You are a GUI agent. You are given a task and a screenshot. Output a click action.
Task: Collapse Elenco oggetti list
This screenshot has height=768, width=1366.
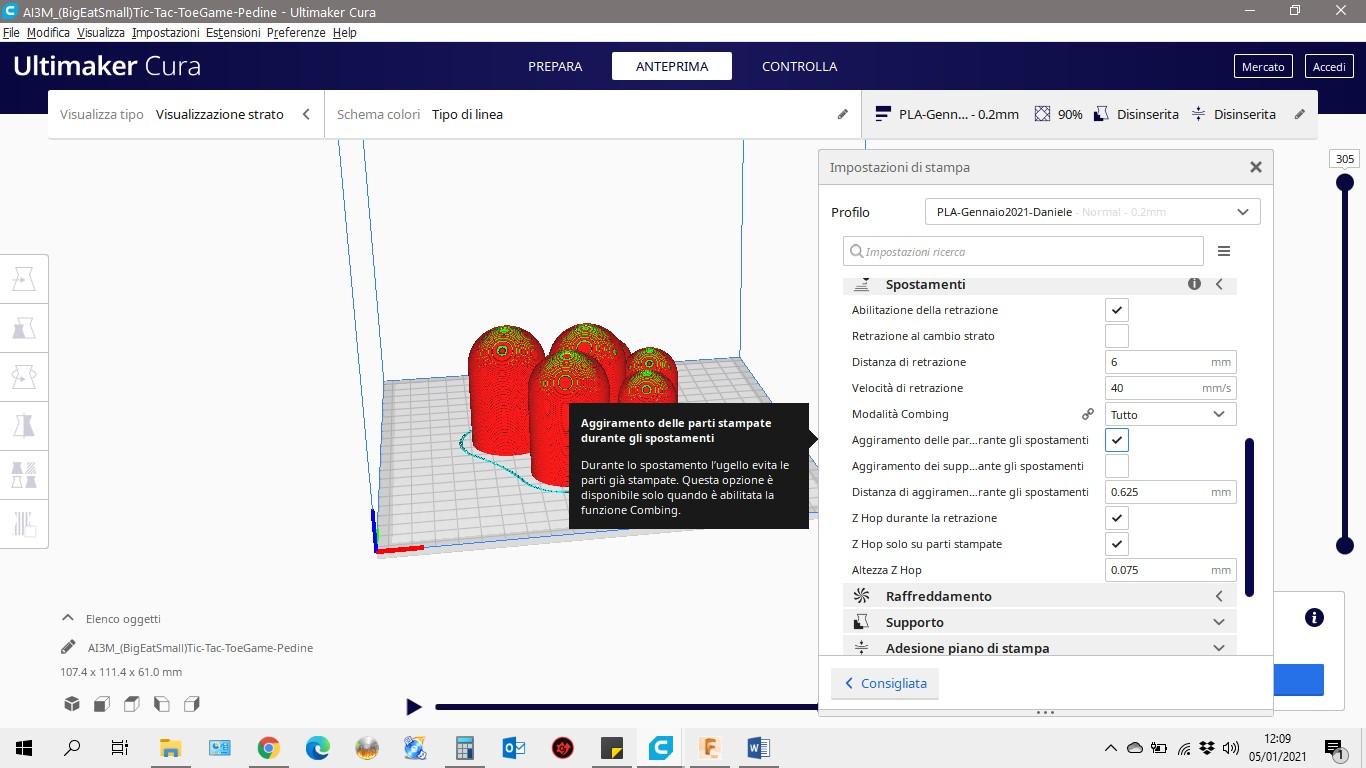point(67,618)
